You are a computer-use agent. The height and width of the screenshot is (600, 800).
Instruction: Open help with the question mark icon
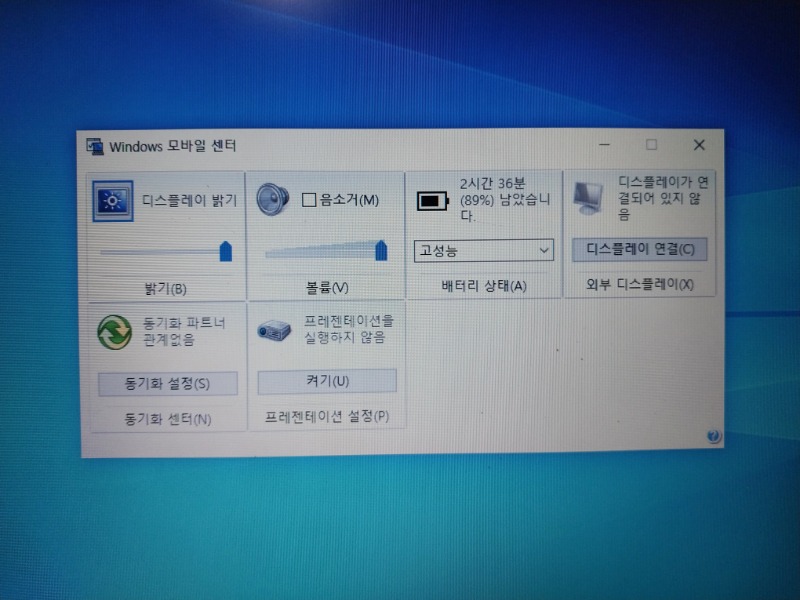point(713,436)
